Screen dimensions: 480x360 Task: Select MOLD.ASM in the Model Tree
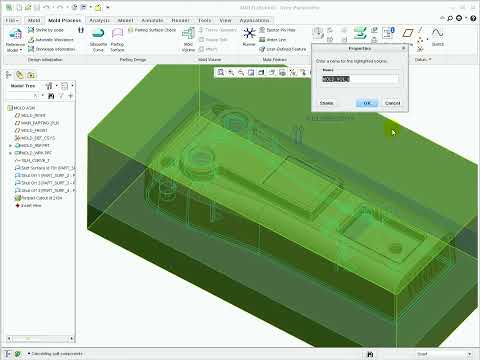[21, 108]
